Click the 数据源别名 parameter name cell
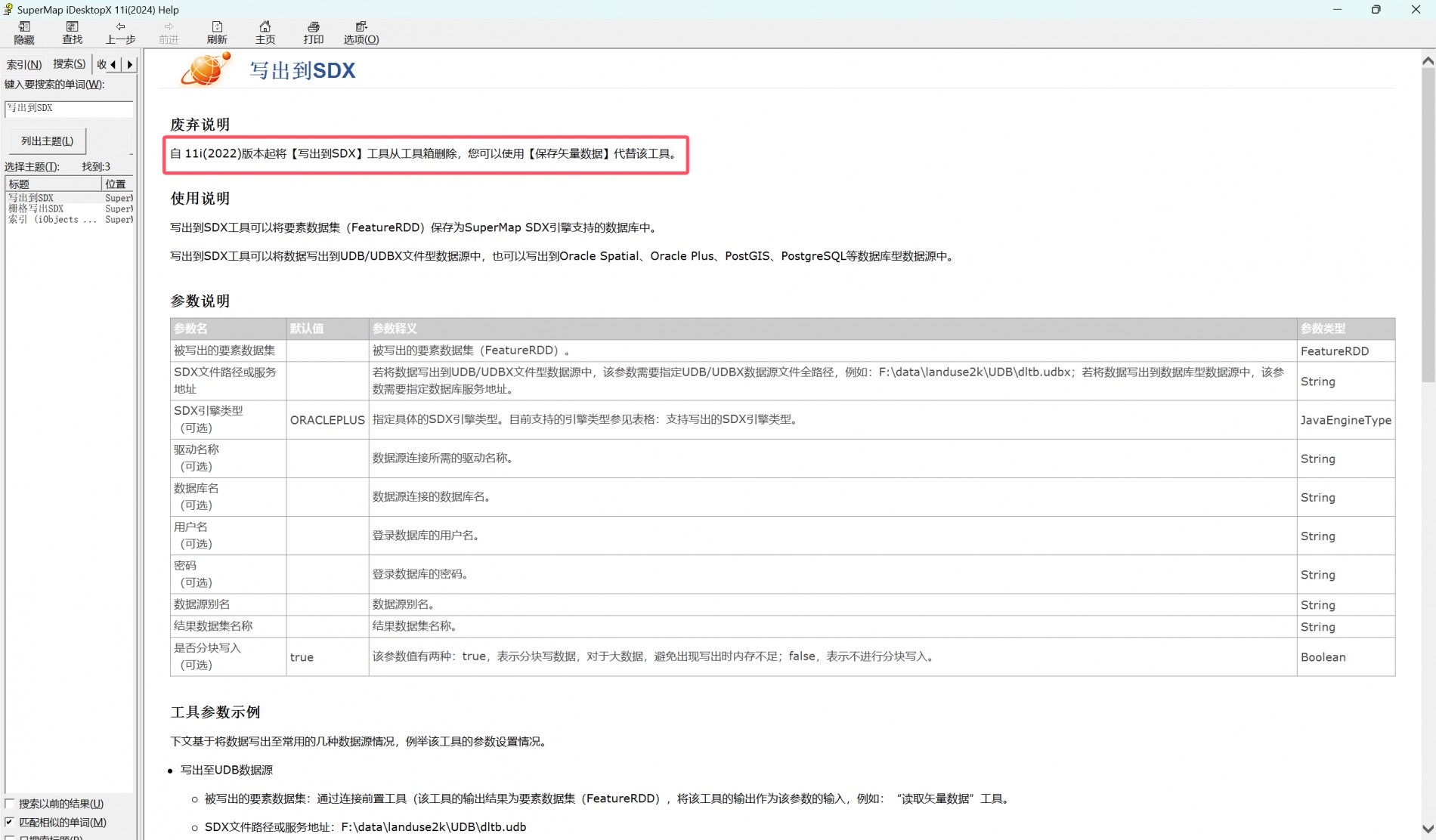Image resolution: width=1436 pixels, height=840 pixels. point(228,604)
